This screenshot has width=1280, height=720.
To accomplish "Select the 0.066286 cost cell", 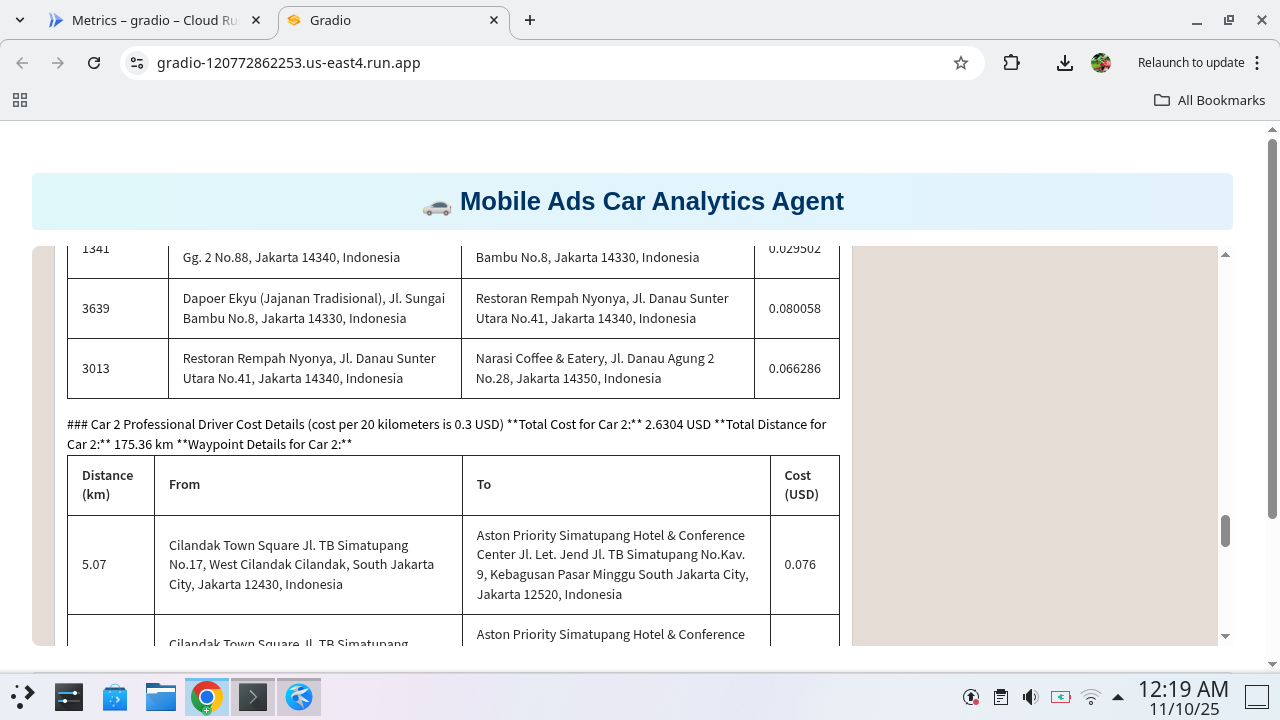I will [796, 368].
